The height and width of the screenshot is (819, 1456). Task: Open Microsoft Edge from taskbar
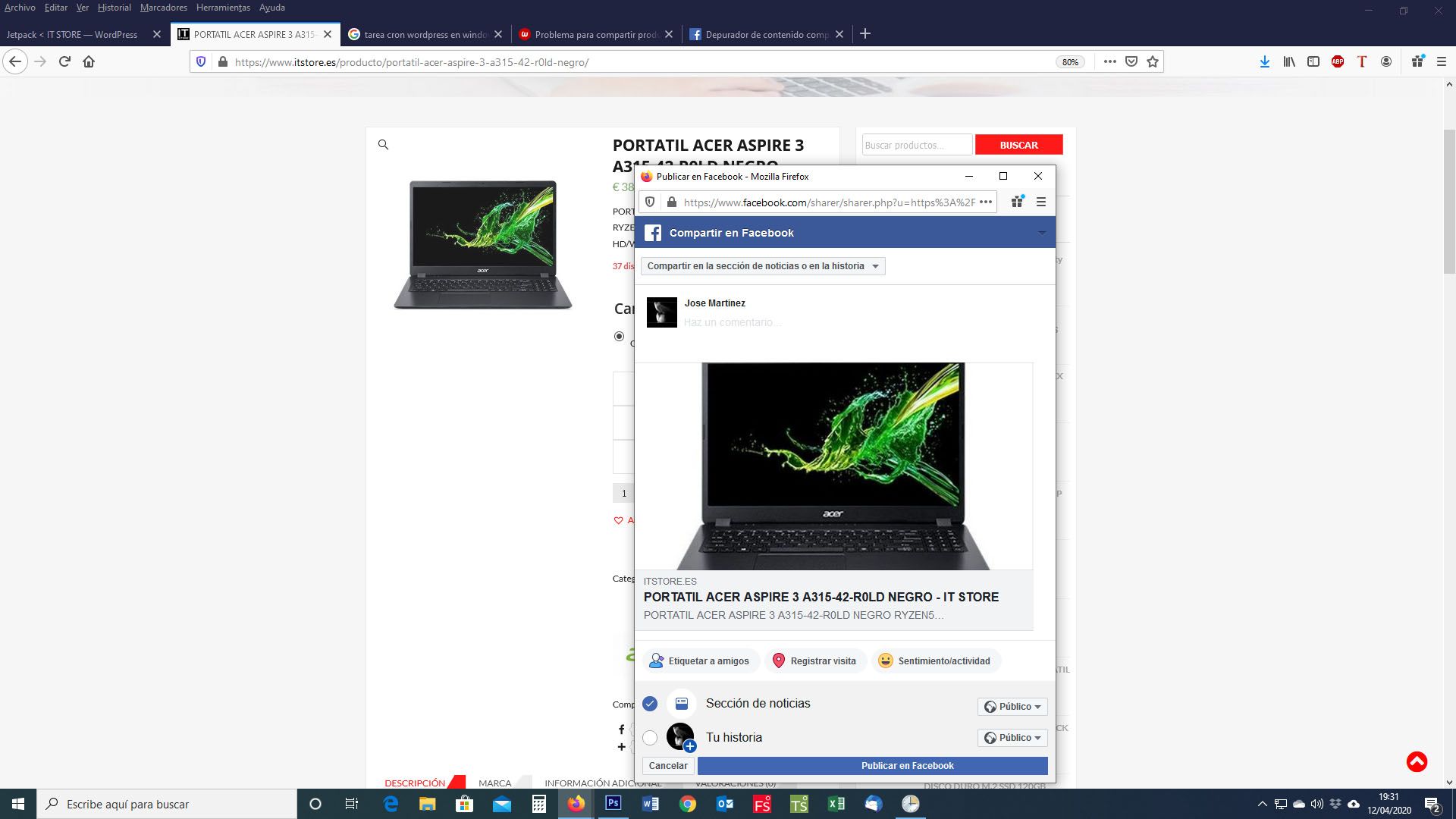click(391, 804)
